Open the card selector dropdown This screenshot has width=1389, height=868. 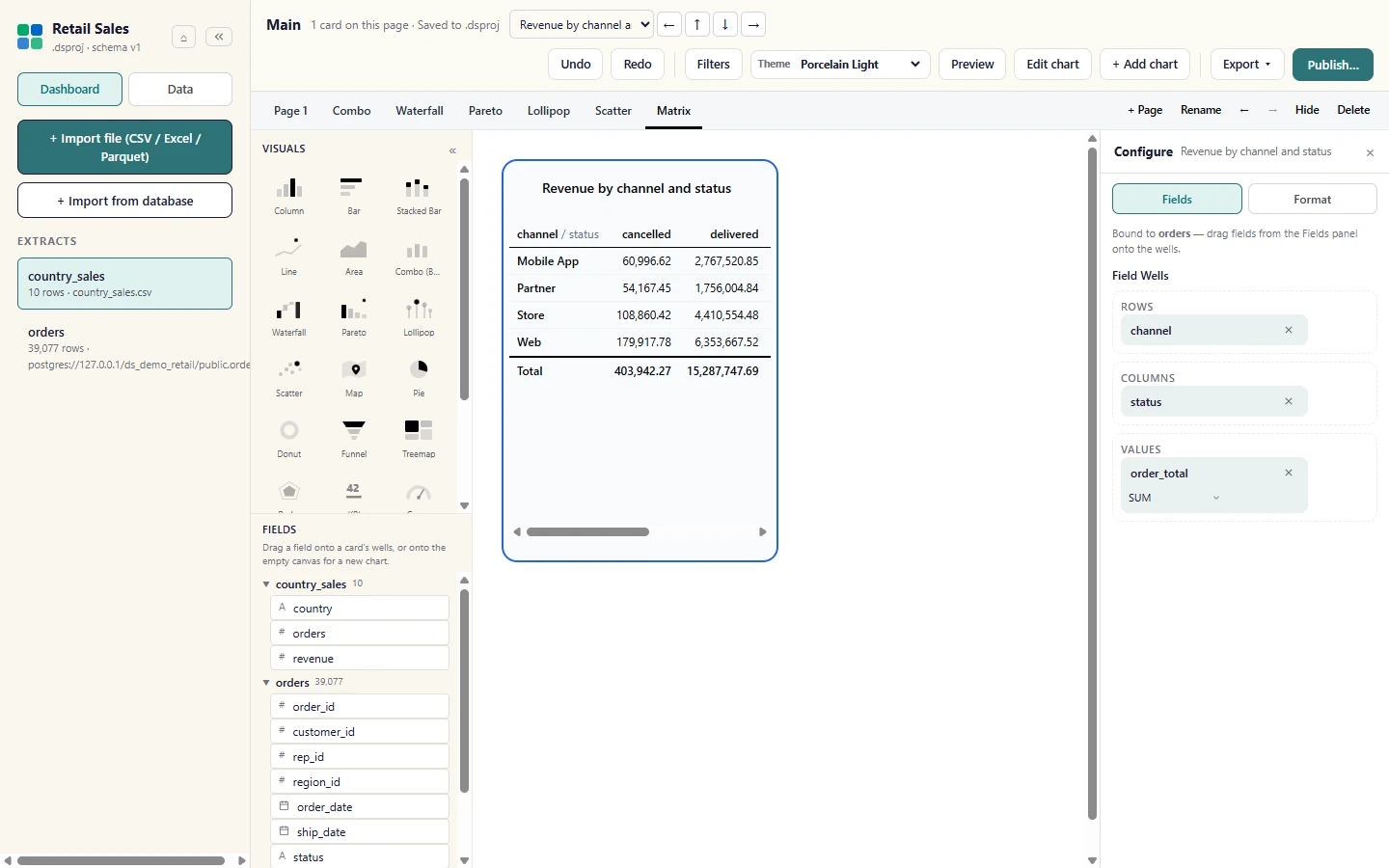point(581,25)
